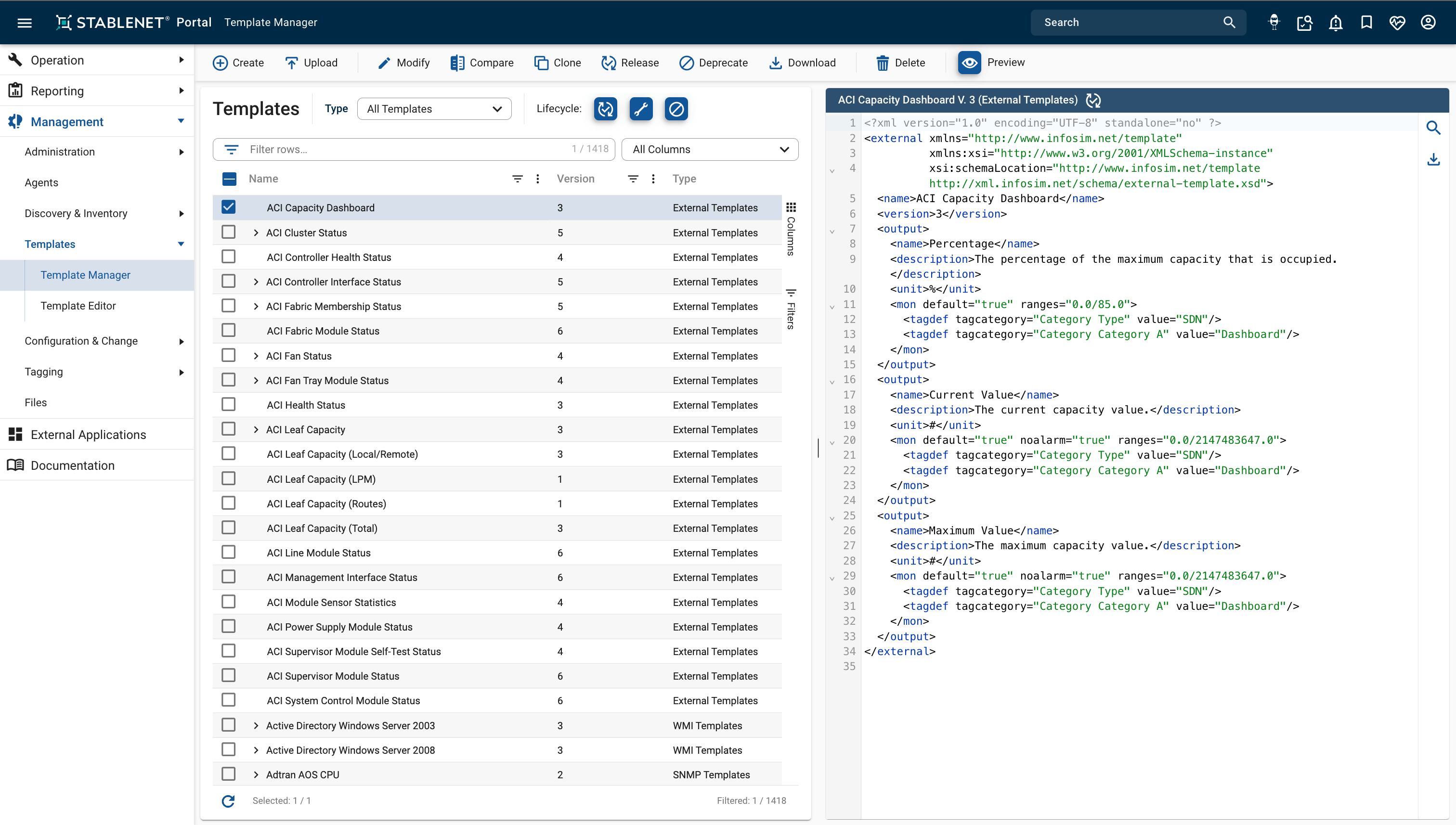Screen dimensions: 1456x825
Task: Click the filter rows funnel icon
Action: (x=231, y=150)
